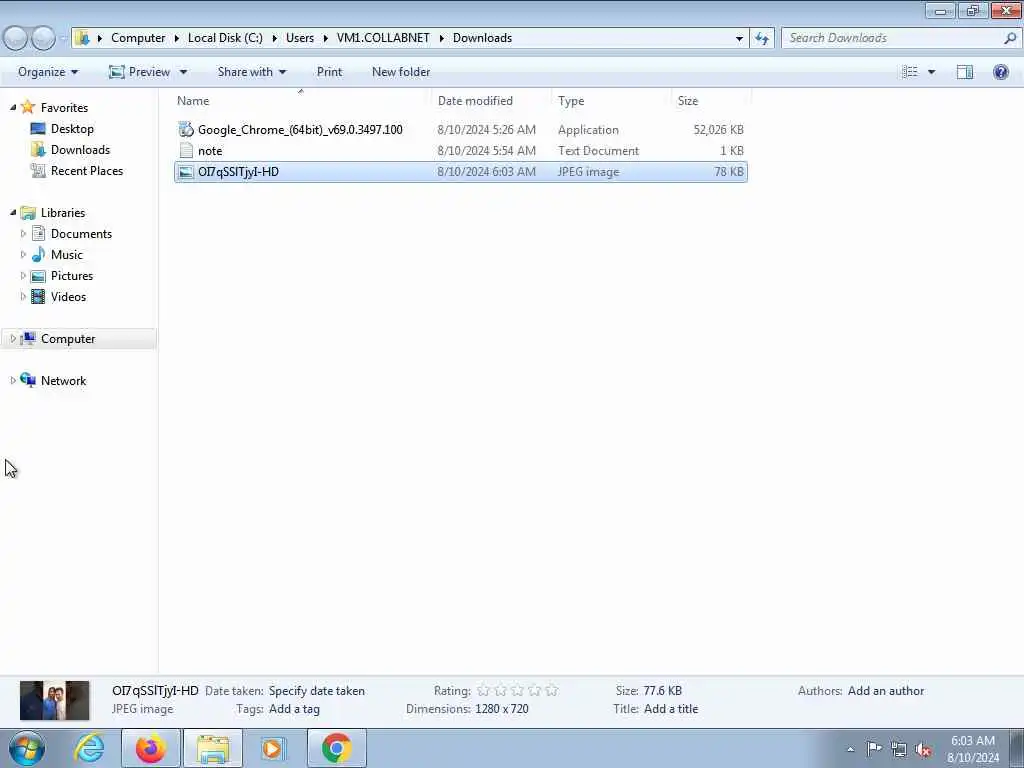Image resolution: width=1024 pixels, height=768 pixels.
Task: Click the Desktop icon in Favorites
Action: pos(38,129)
